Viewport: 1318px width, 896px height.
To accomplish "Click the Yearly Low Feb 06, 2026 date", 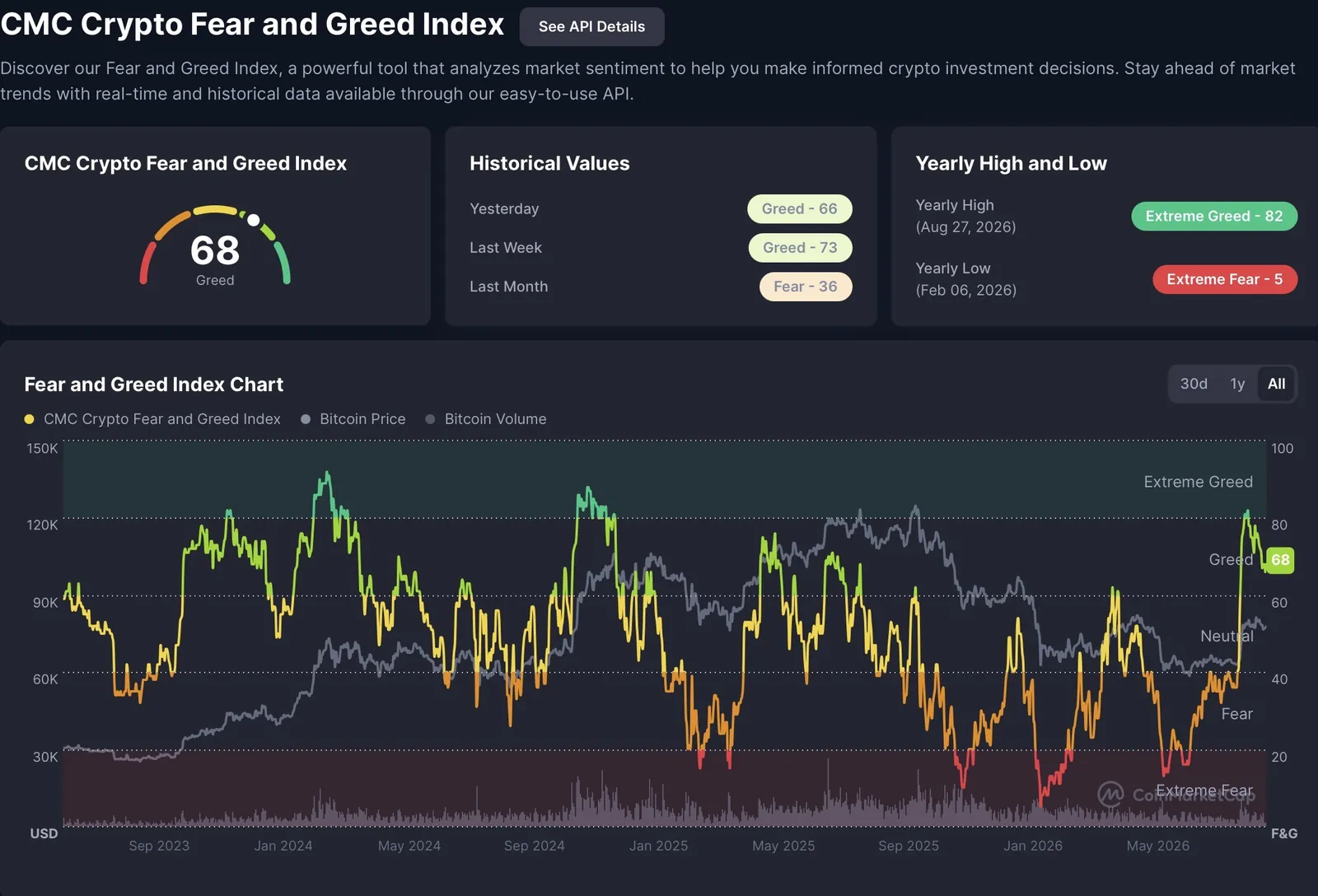I will pos(966,290).
